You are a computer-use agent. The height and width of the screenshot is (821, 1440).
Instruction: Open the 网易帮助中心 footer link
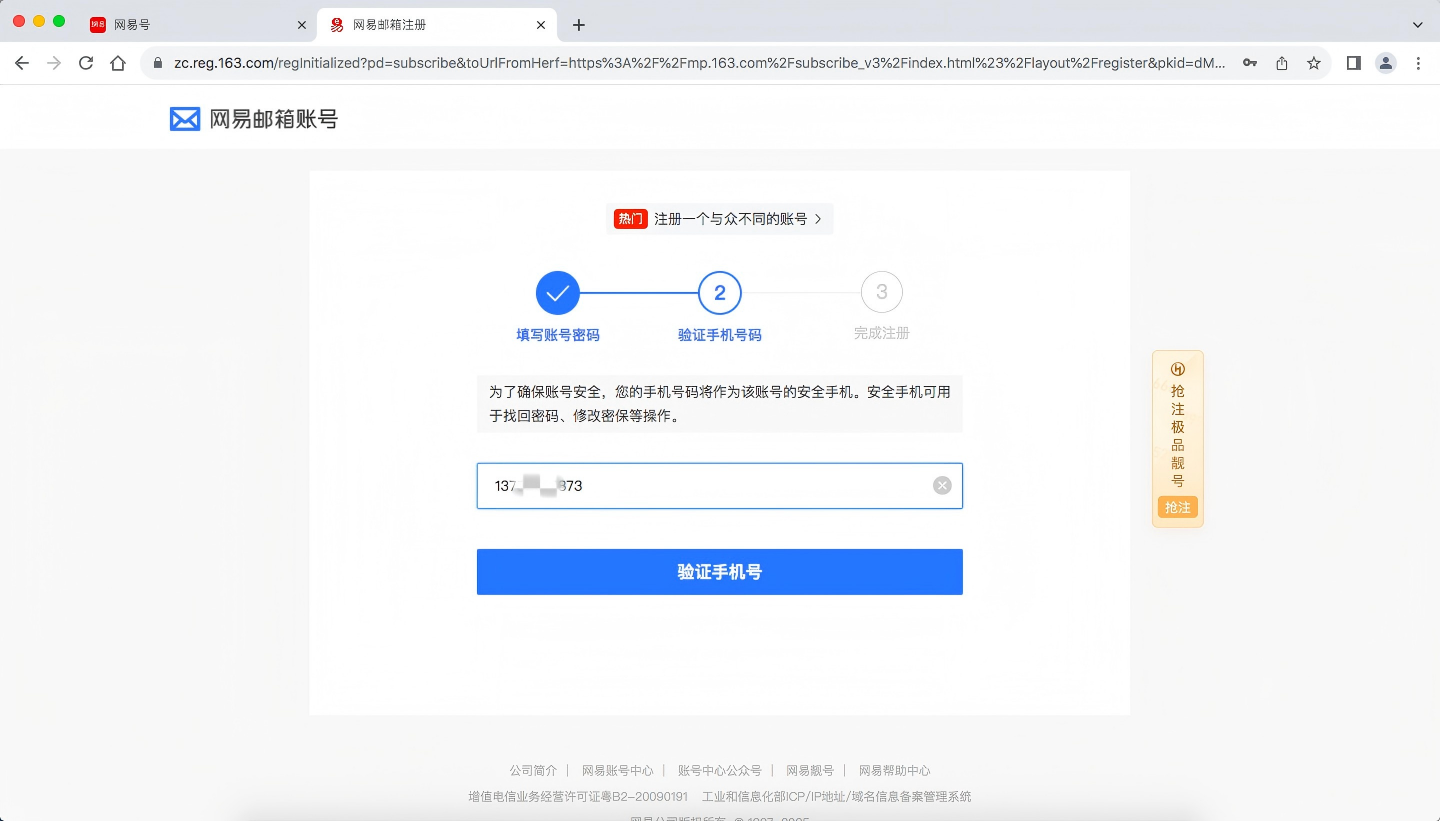[x=894, y=771]
